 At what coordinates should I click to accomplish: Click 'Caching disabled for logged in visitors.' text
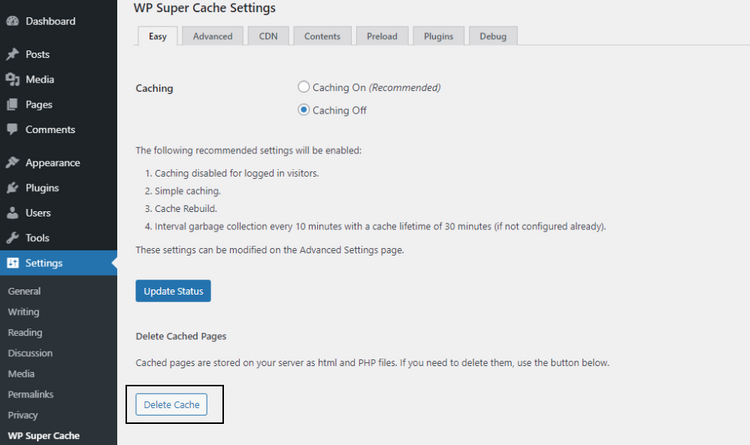click(x=237, y=173)
